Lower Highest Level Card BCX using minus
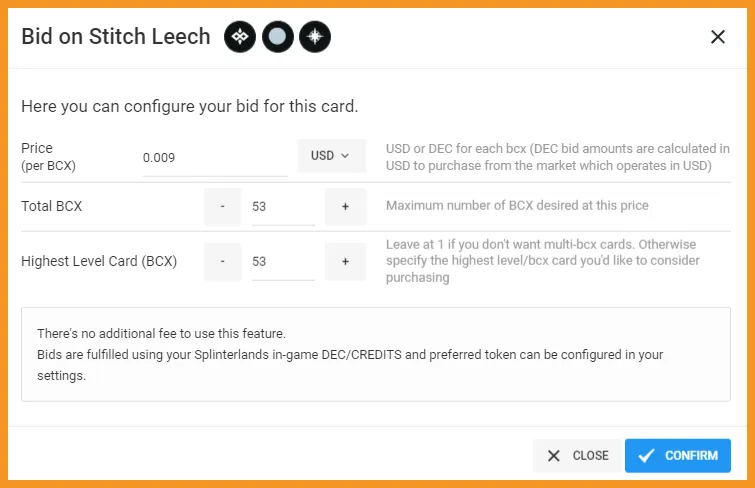This screenshot has height=488, width=755. (x=222, y=262)
